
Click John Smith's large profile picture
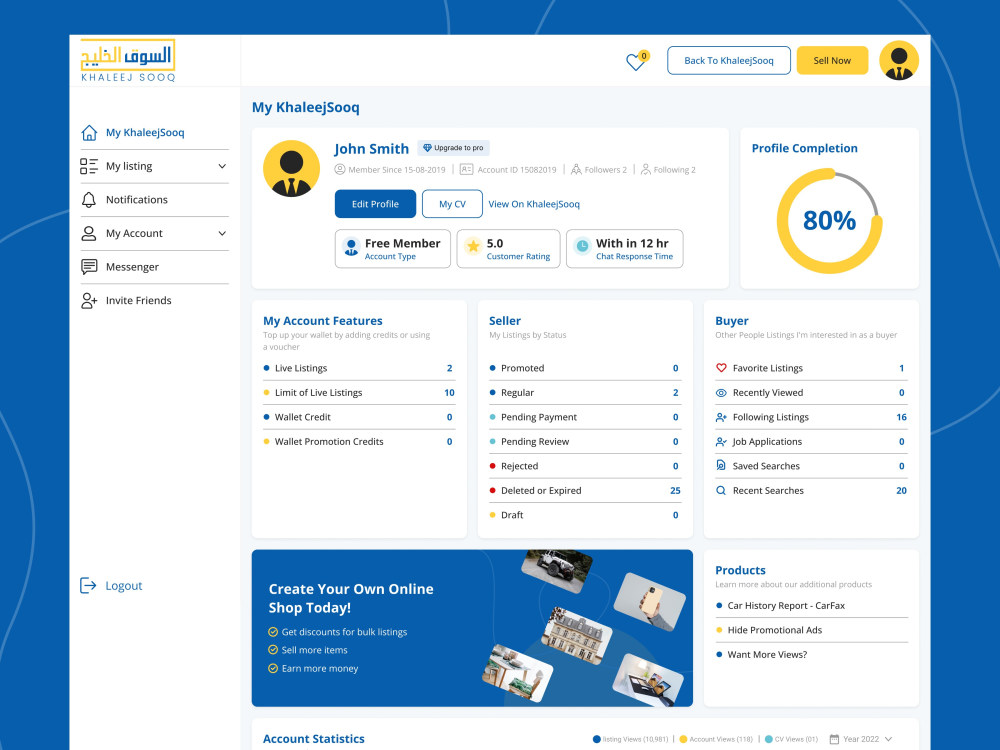(291, 168)
